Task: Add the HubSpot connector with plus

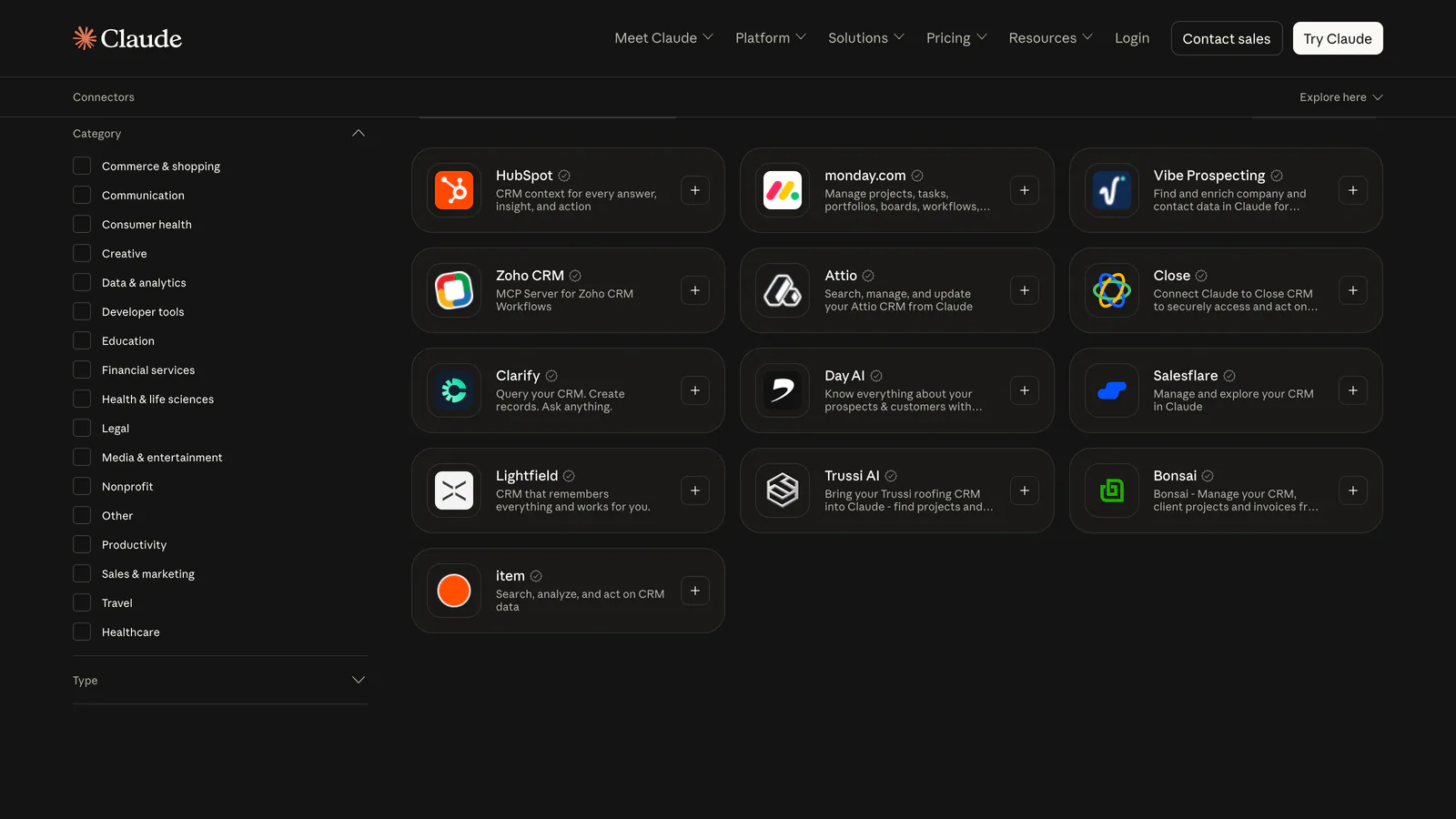Action: tap(695, 190)
